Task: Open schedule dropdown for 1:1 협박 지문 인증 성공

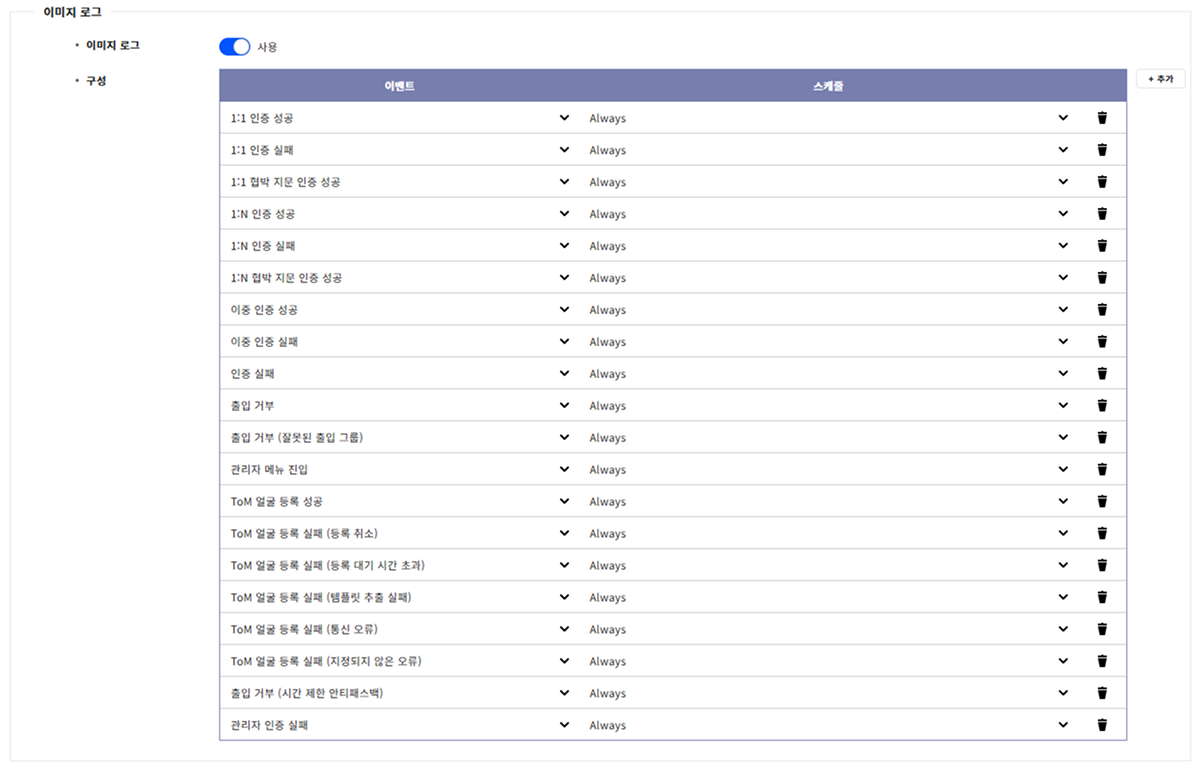Action: tap(1063, 182)
